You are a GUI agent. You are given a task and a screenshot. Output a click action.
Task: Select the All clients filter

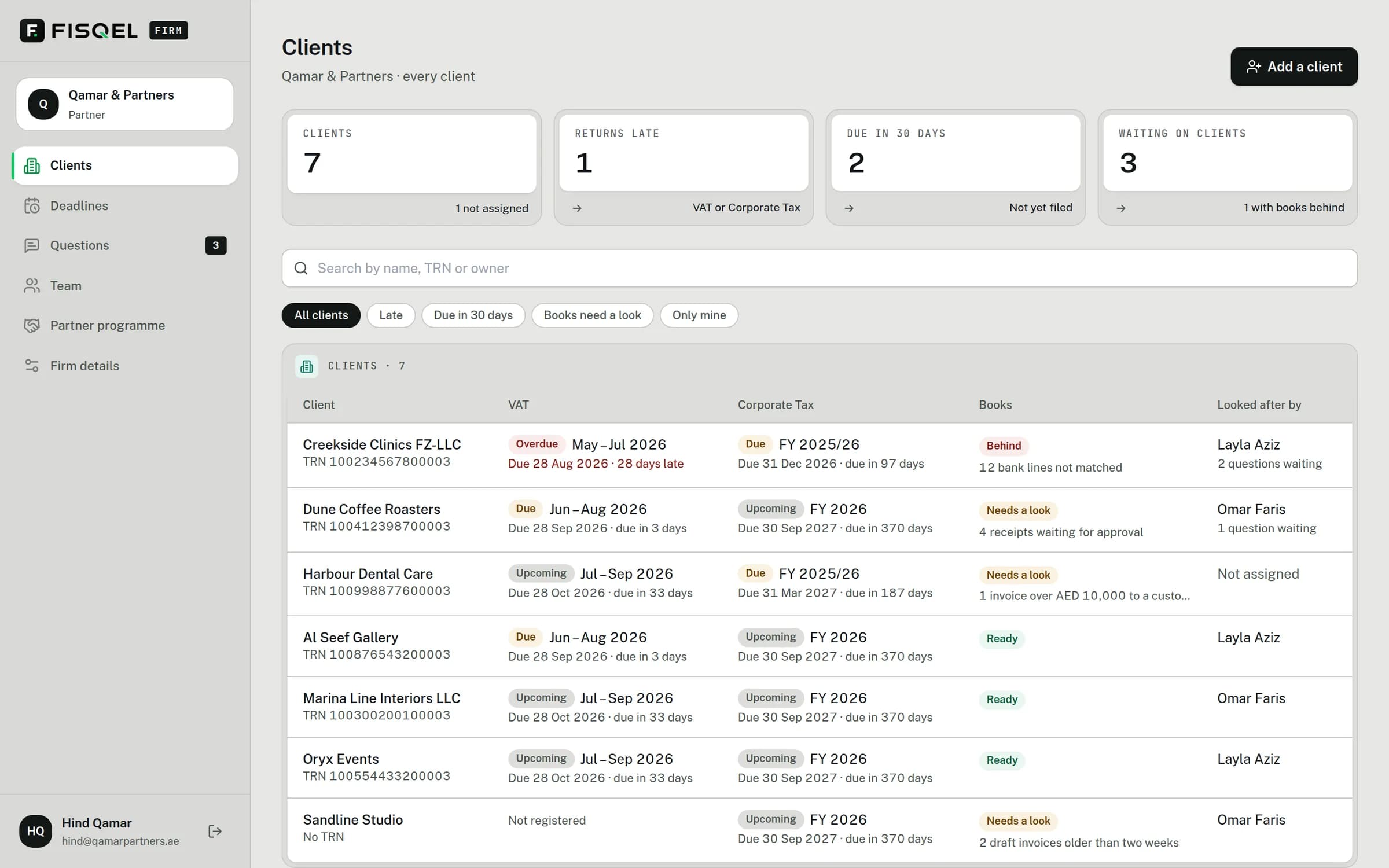pyautogui.click(x=321, y=315)
